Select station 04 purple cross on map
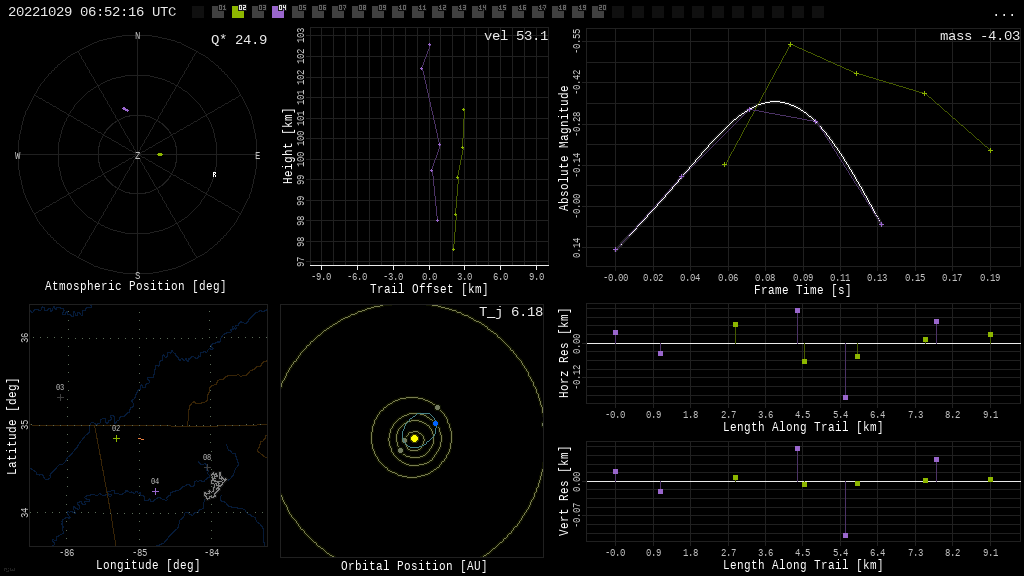 click(x=155, y=491)
